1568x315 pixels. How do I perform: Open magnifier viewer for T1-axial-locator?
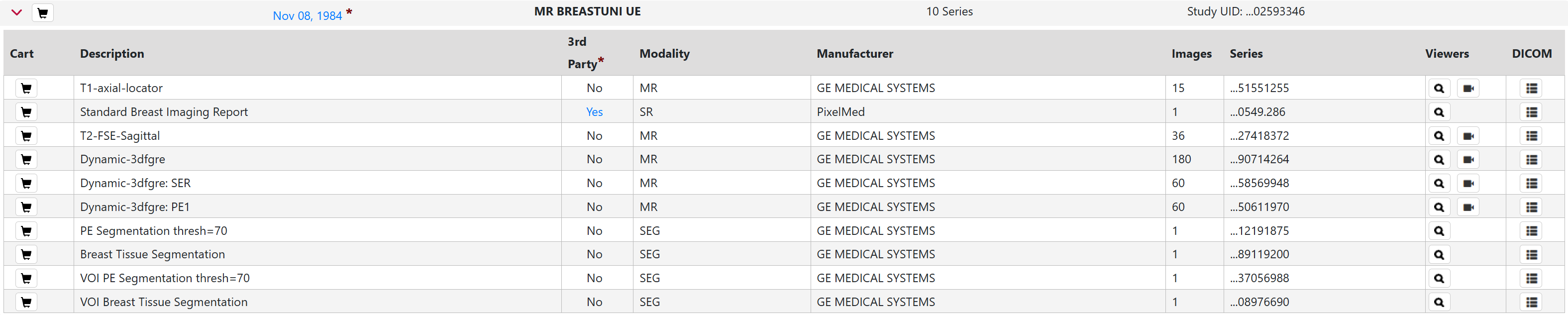point(1439,89)
